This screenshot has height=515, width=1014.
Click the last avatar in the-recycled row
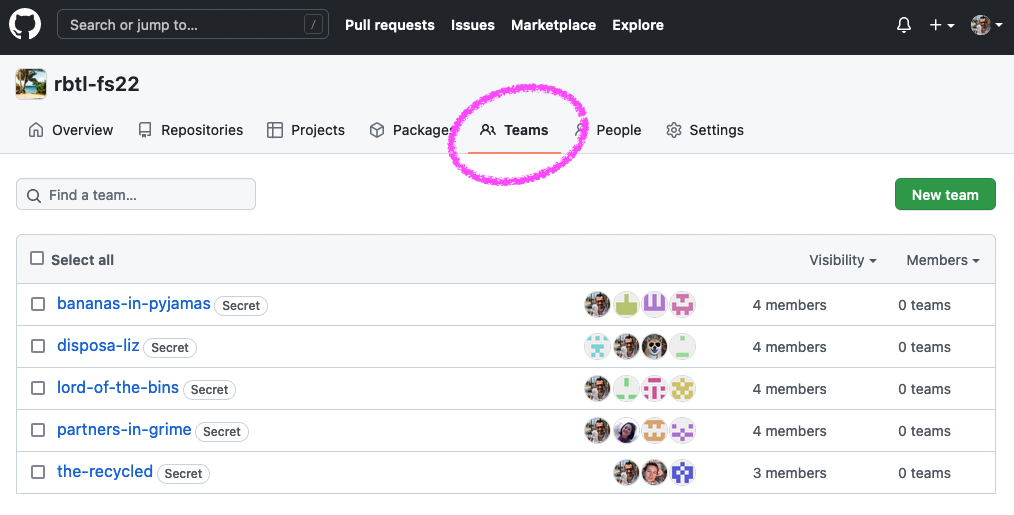tap(682, 473)
